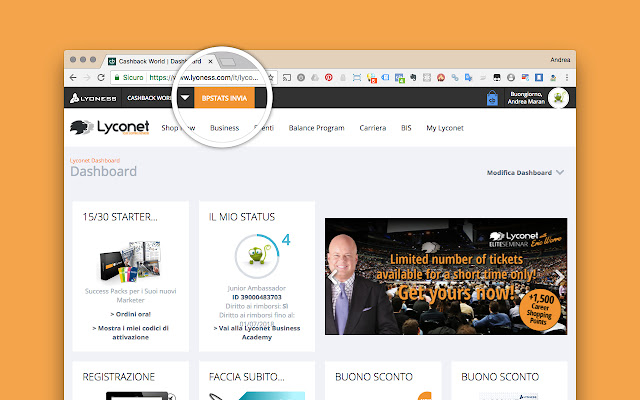The image size is (640, 400).
Task: Open the My Lyconet menu
Action: [445, 128]
